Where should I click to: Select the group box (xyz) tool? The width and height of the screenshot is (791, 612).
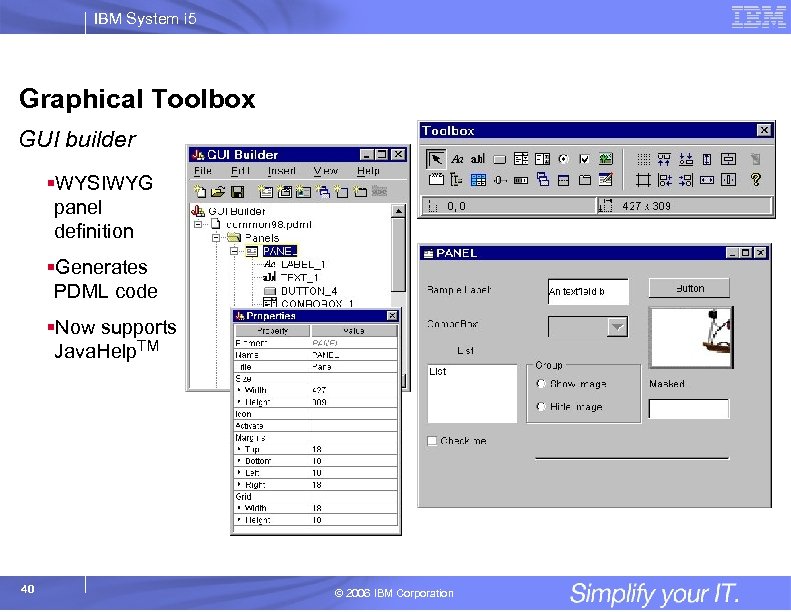pos(436,179)
